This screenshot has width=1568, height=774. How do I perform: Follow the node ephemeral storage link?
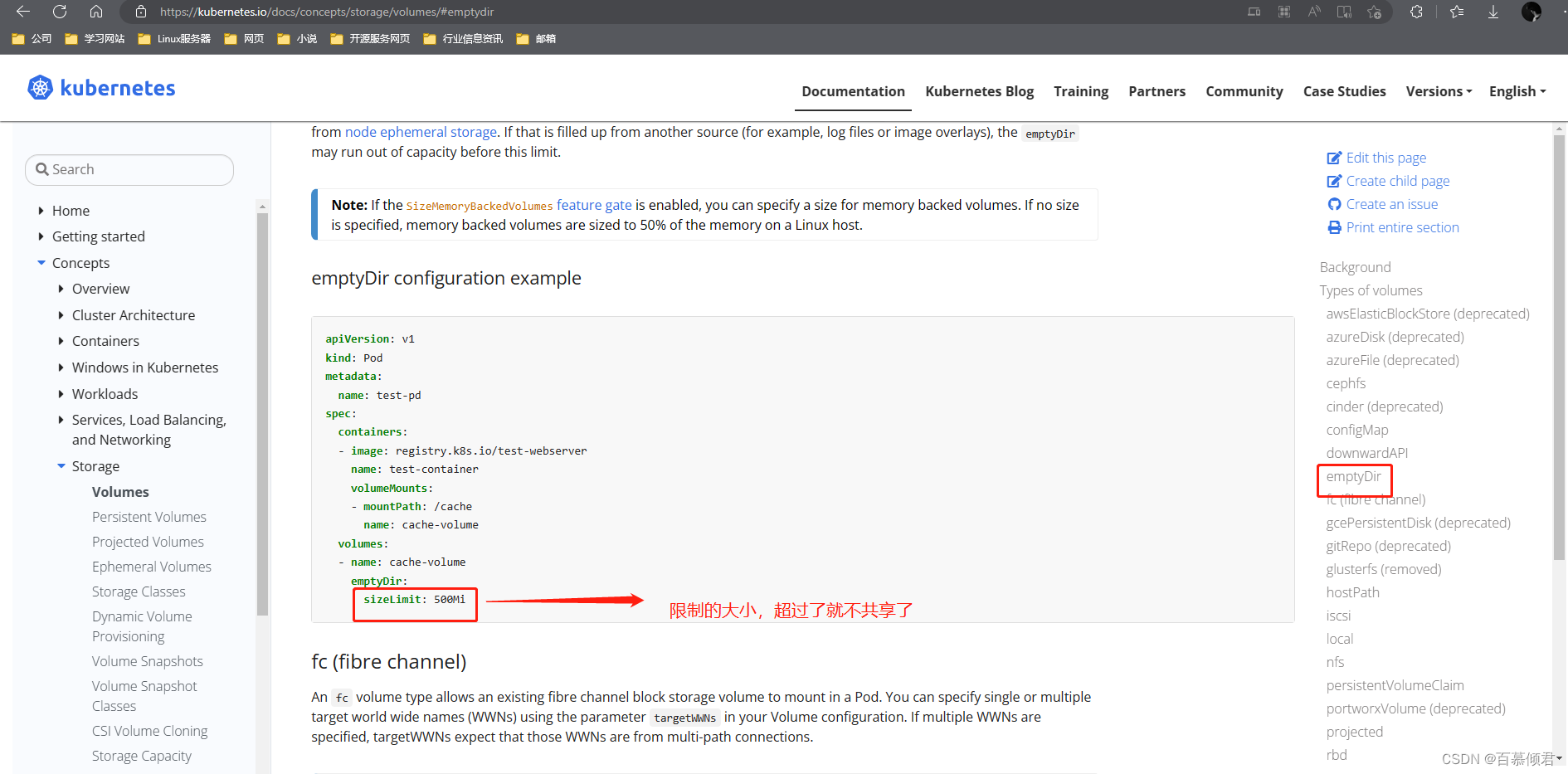[421, 132]
